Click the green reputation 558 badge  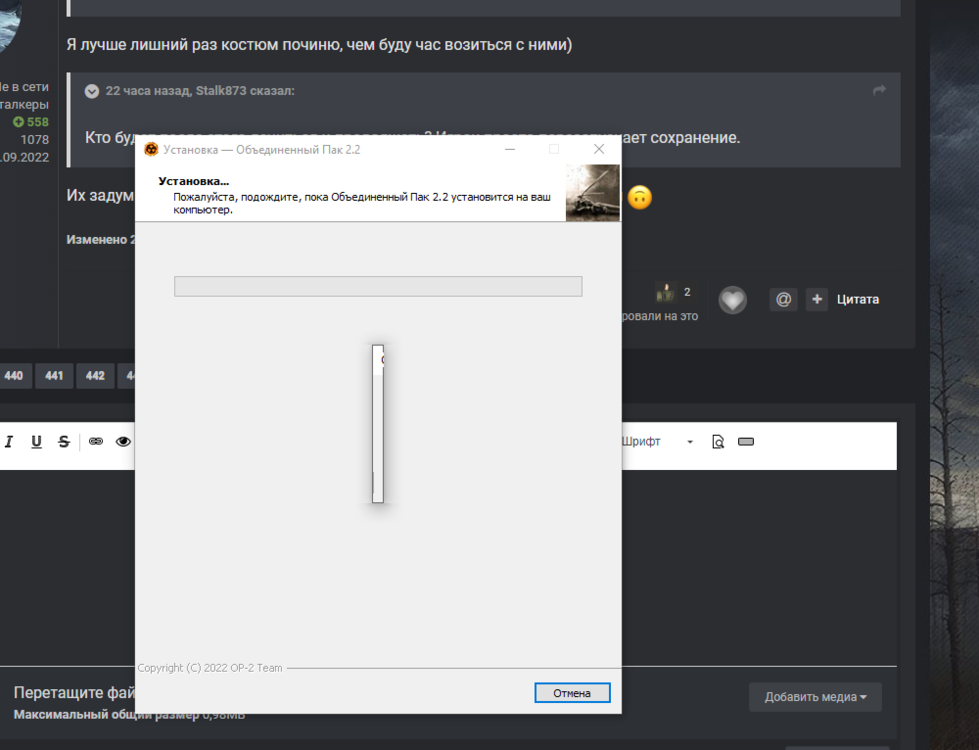click(31, 122)
